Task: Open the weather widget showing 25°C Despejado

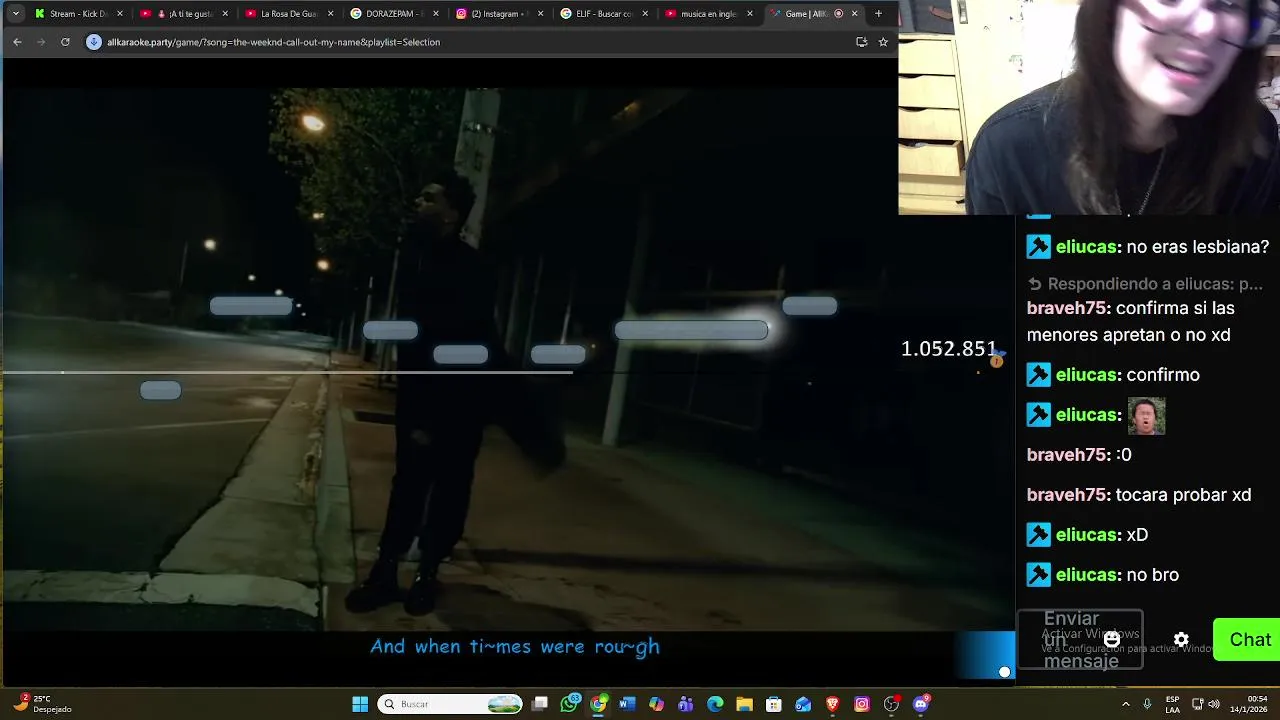Action: click(44, 704)
